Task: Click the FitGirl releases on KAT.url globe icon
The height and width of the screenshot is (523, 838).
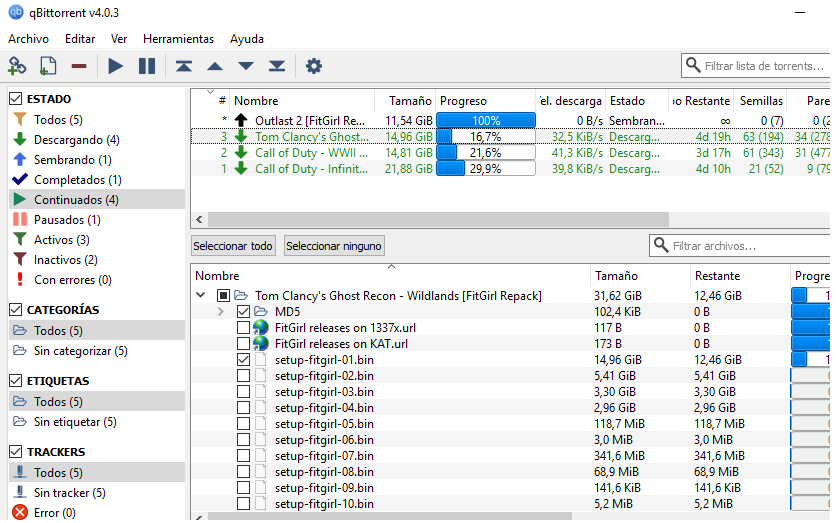Action: [x=261, y=344]
